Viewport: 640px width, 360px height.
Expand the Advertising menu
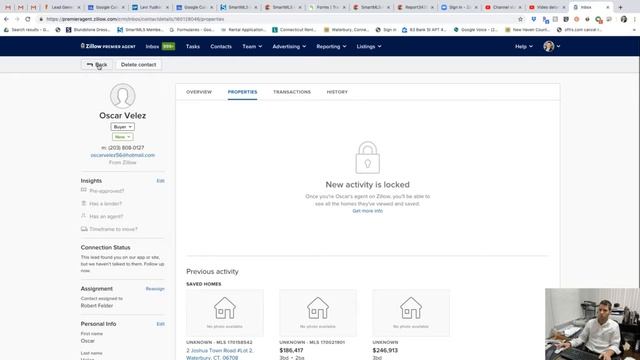(289, 47)
